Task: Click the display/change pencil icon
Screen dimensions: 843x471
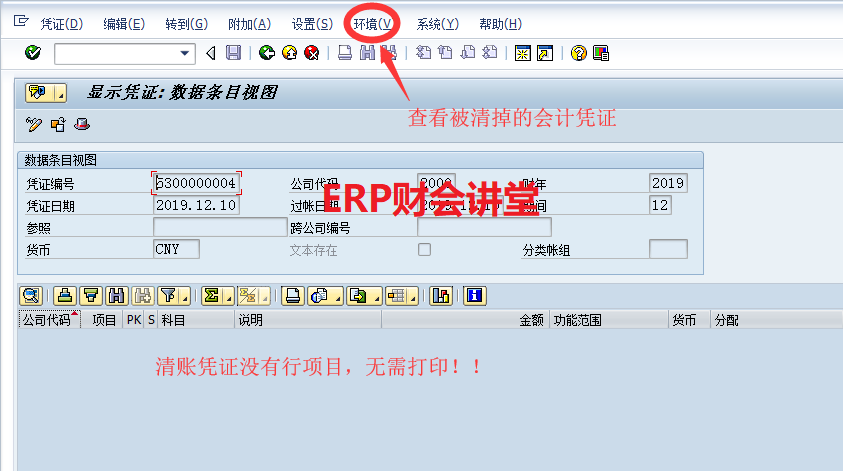Action: pos(34,125)
